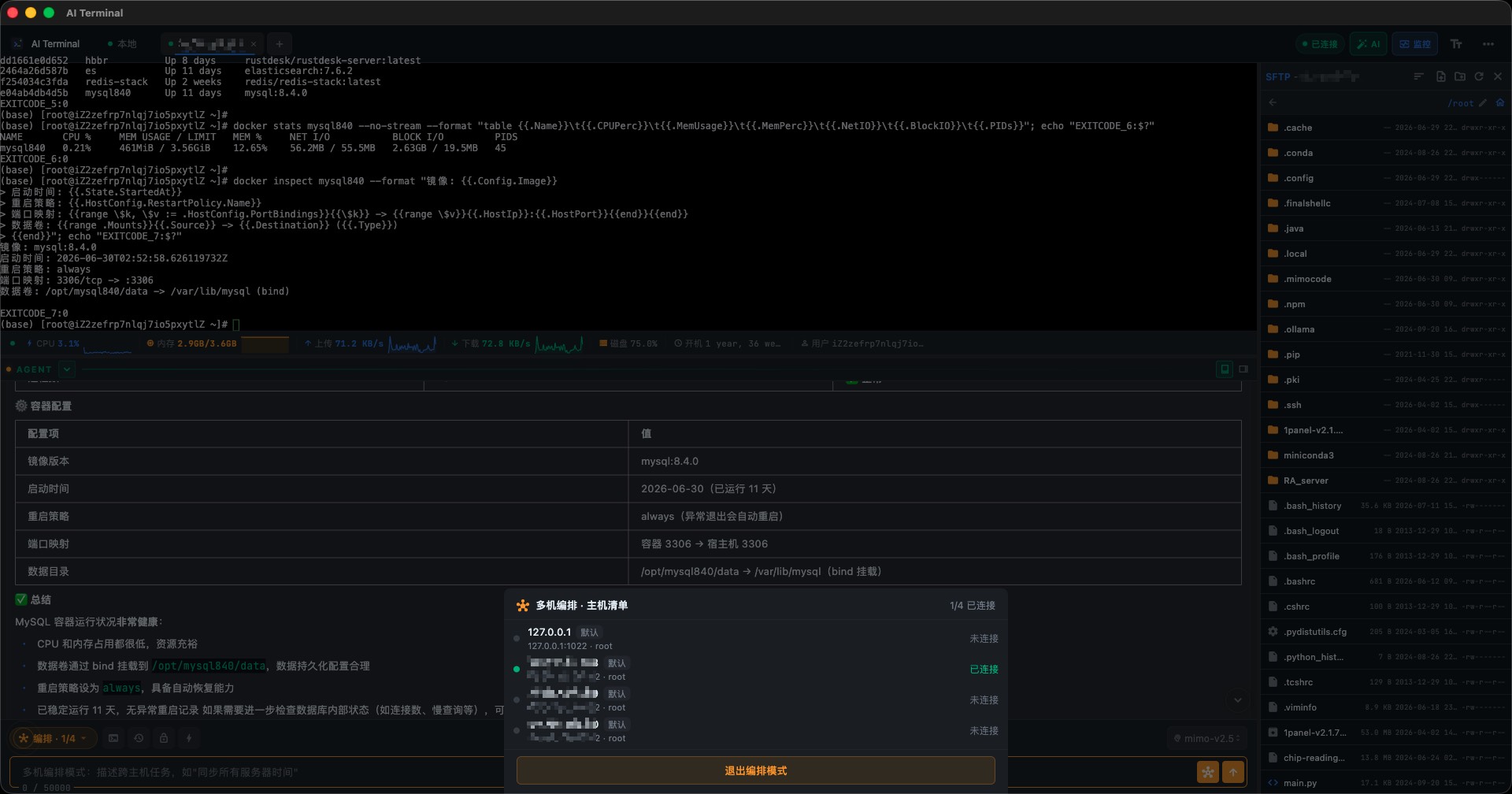Open the three-dot more options menu

[x=1488, y=44]
